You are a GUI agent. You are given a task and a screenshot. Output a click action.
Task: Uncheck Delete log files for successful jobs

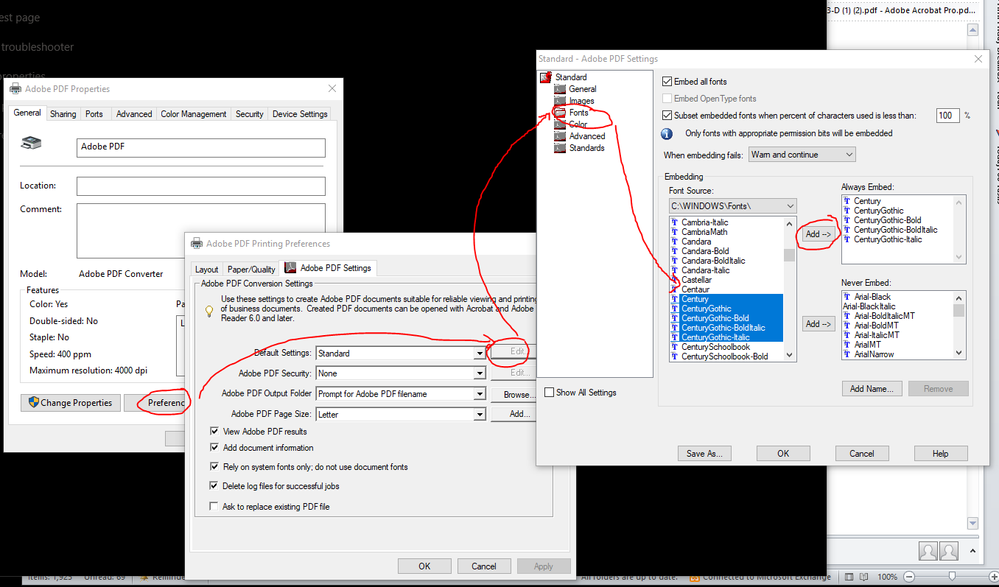tap(214, 486)
